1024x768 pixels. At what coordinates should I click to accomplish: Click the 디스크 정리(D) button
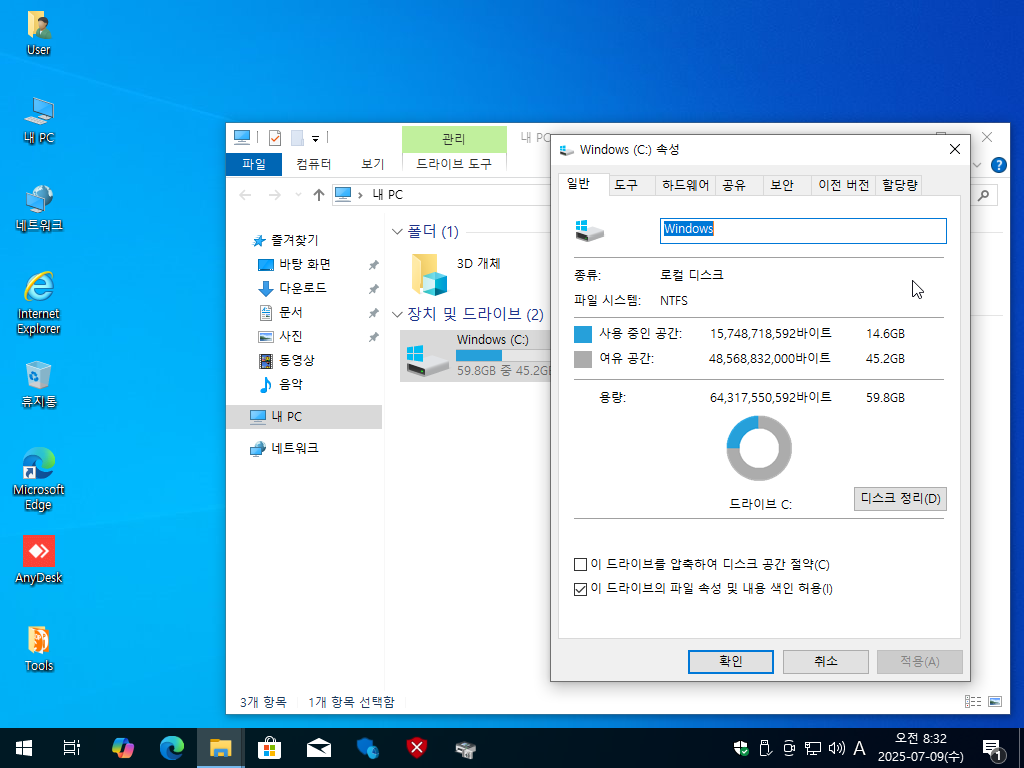pyautogui.click(x=900, y=499)
